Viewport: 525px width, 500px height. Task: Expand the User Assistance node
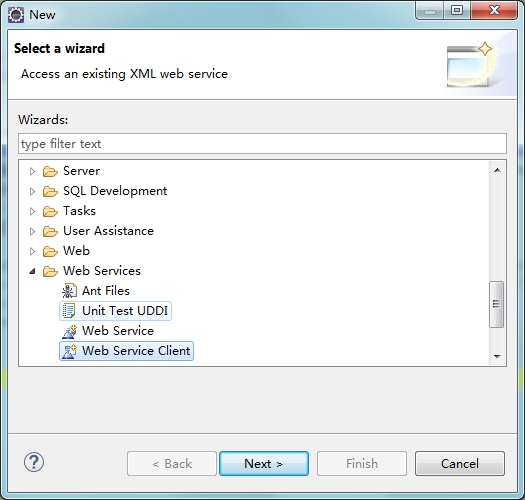pyautogui.click(x=32, y=231)
